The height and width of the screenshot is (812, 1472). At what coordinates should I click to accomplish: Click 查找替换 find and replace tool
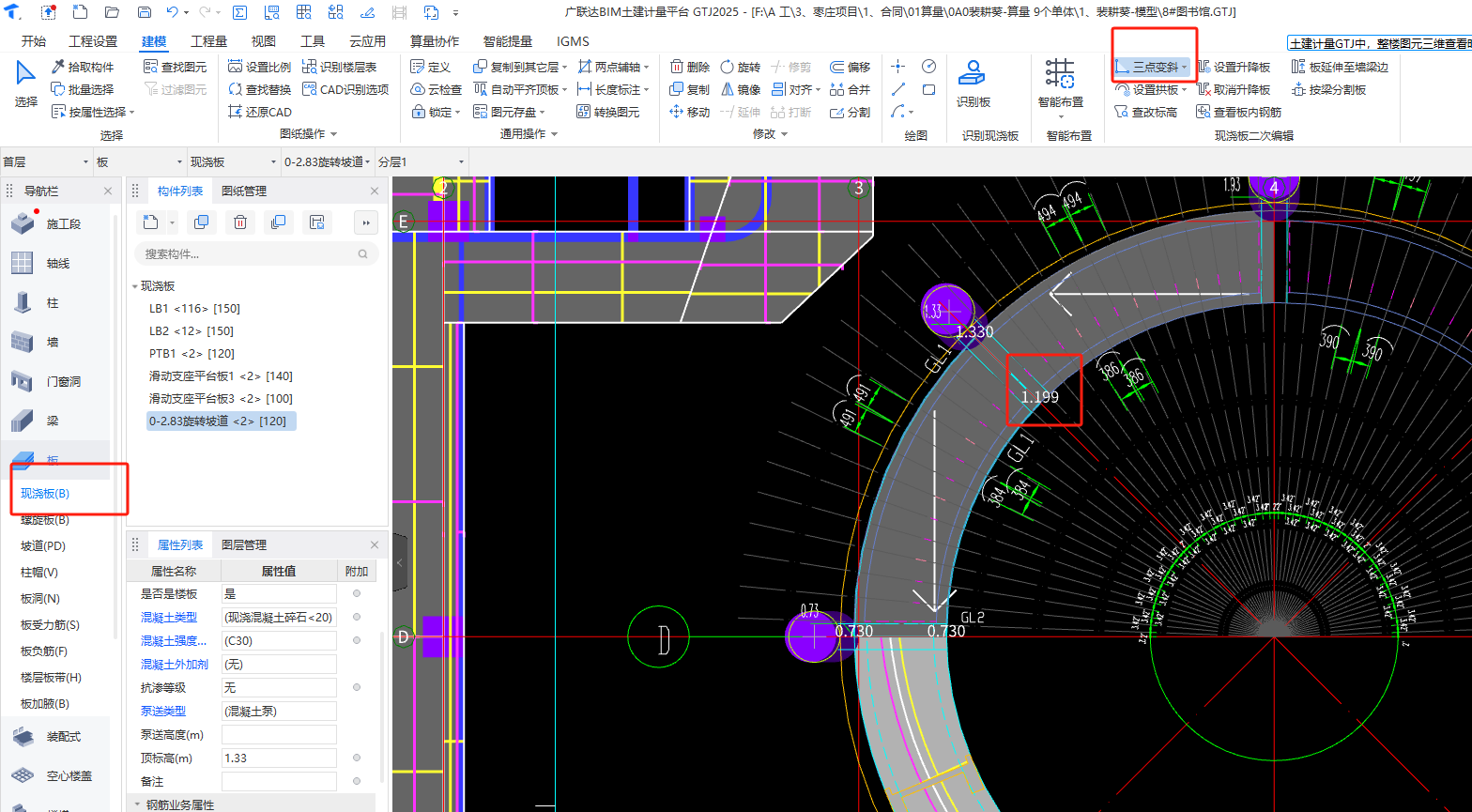260,89
